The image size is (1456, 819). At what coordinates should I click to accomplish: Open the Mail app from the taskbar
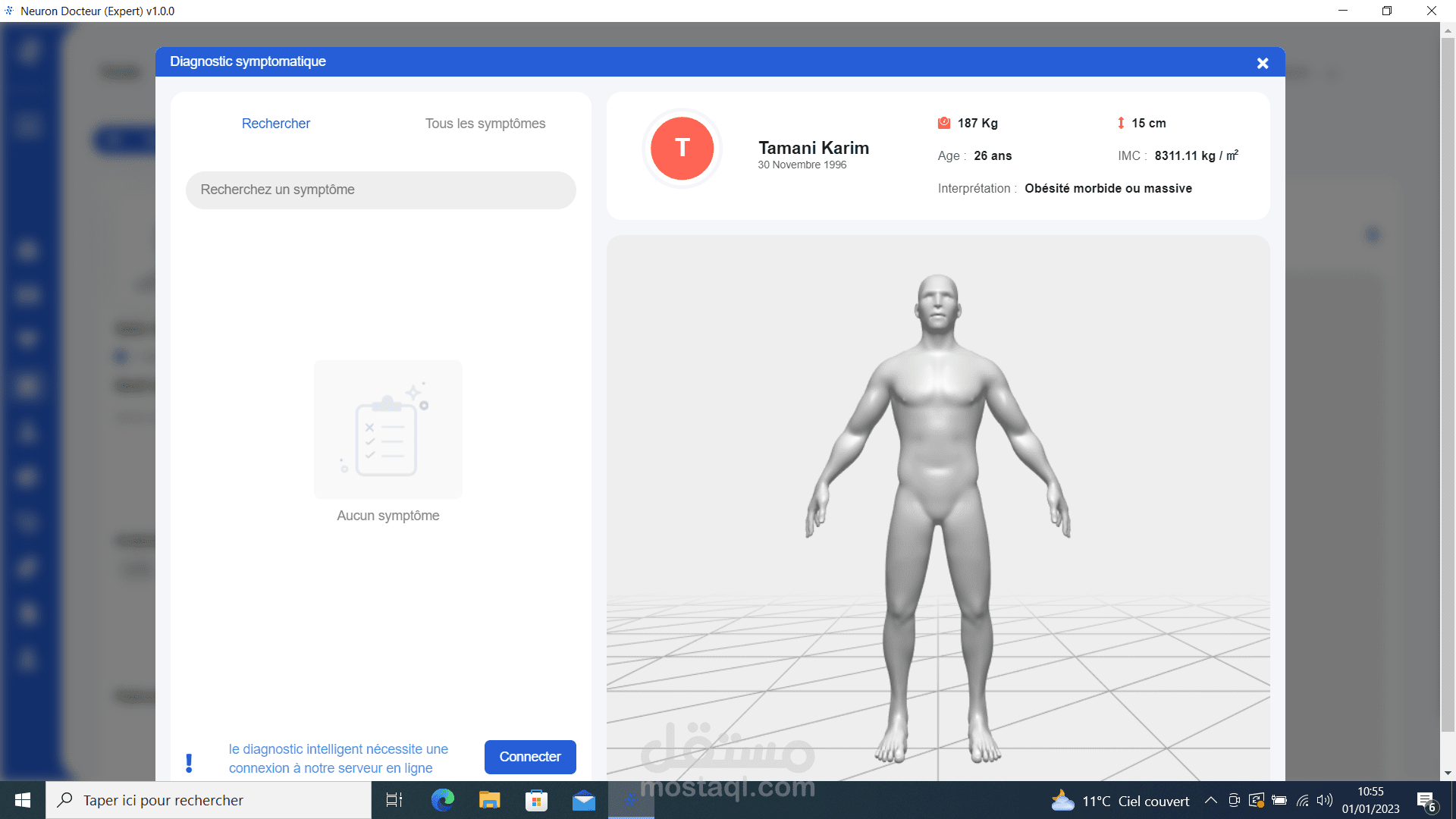coord(583,800)
